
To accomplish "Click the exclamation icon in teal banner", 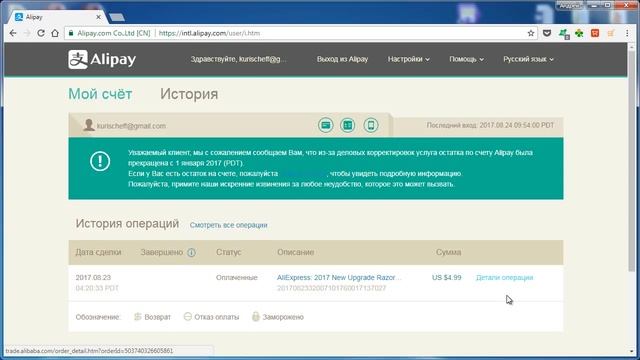I will point(100,161).
